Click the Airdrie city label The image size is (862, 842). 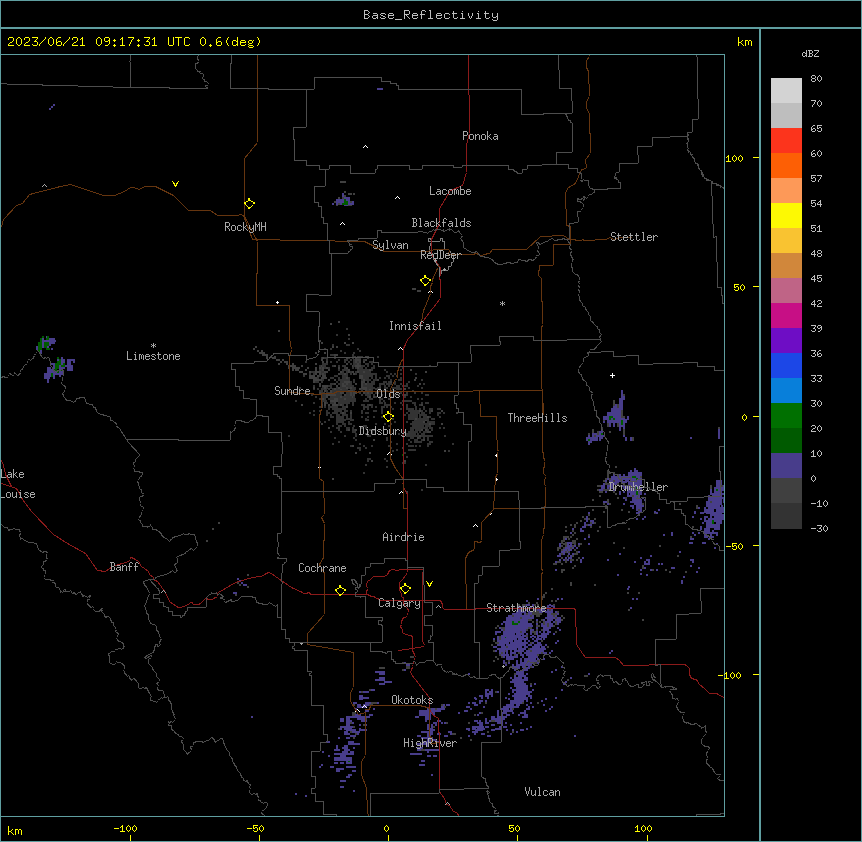click(403, 537)
